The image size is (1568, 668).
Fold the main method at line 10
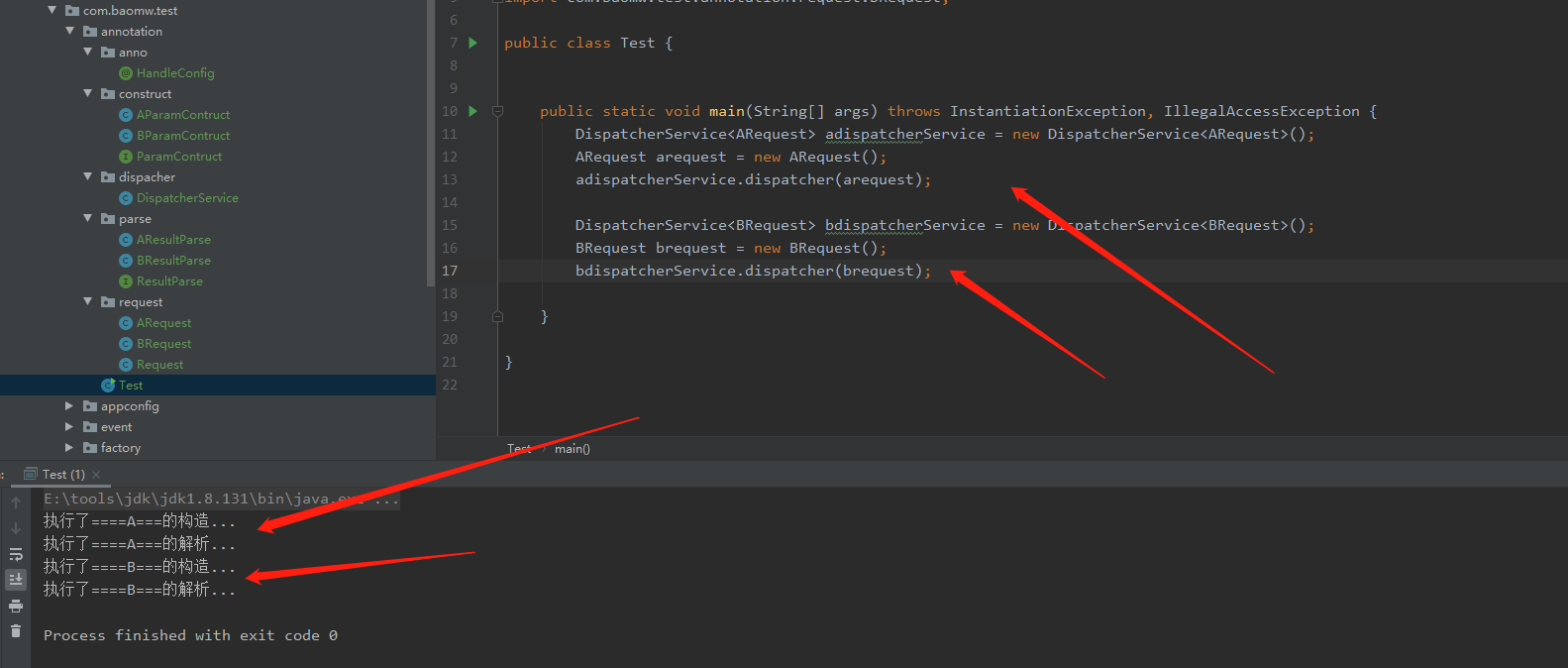498,111
